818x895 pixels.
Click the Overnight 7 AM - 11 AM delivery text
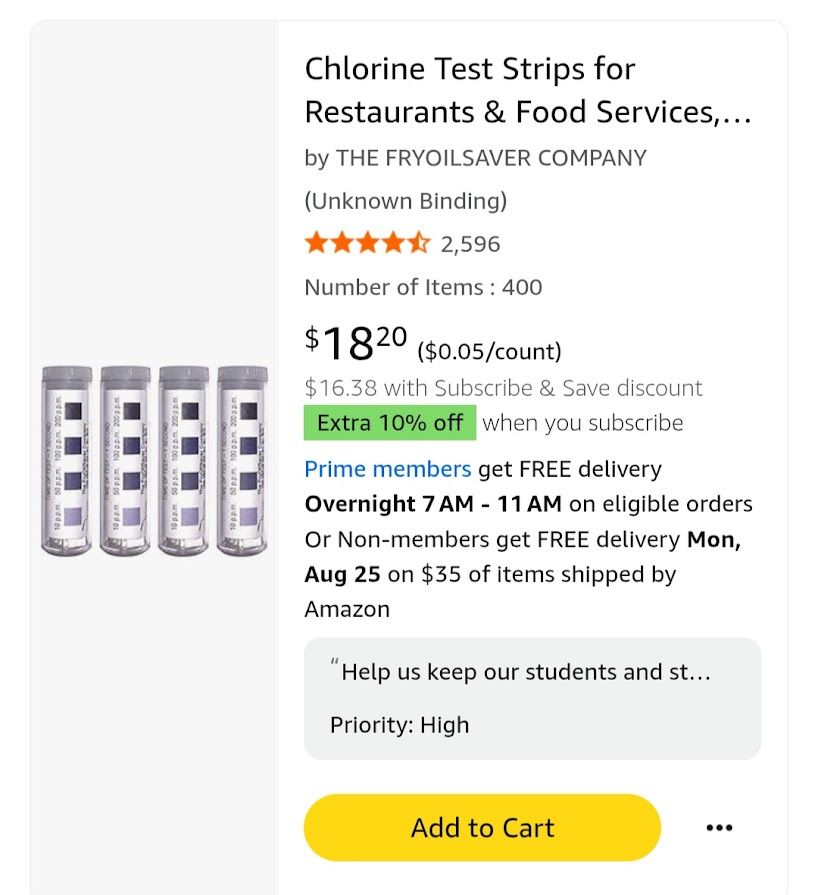tap(433, 504)
